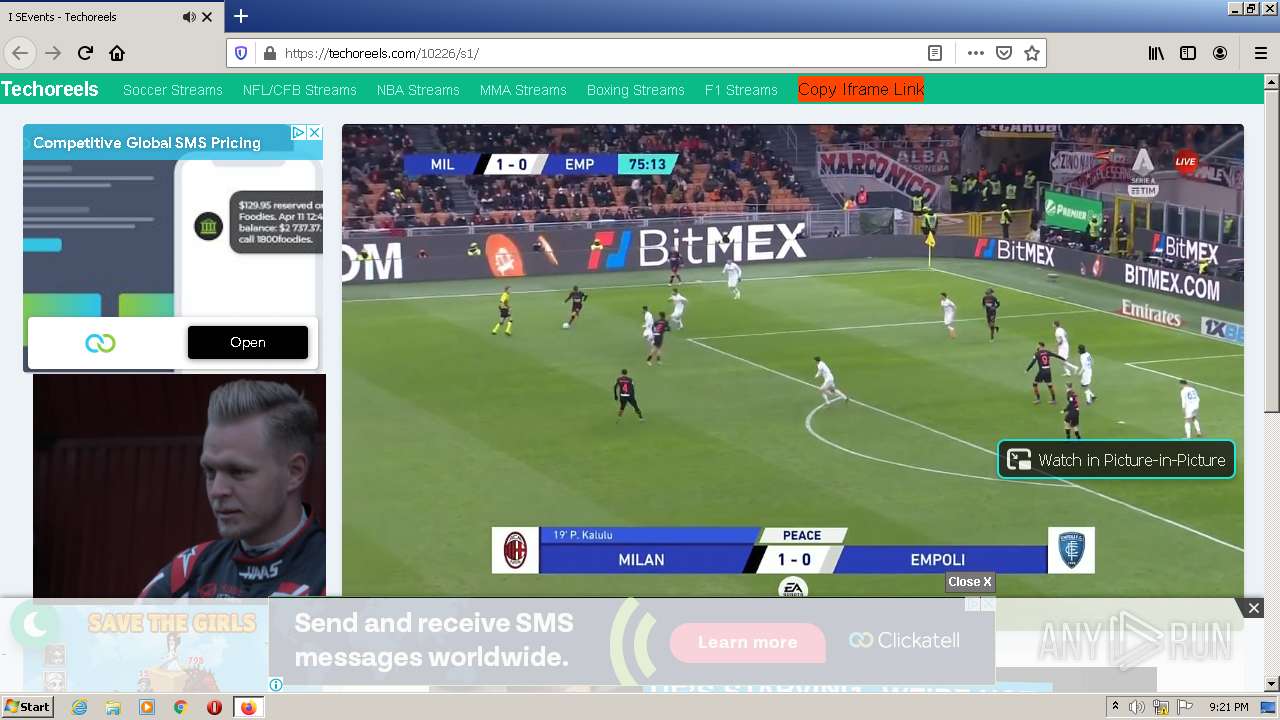
Task: Close the SEvents Techoreels tab
Action: pyautogui.click(x=207, y=17)
